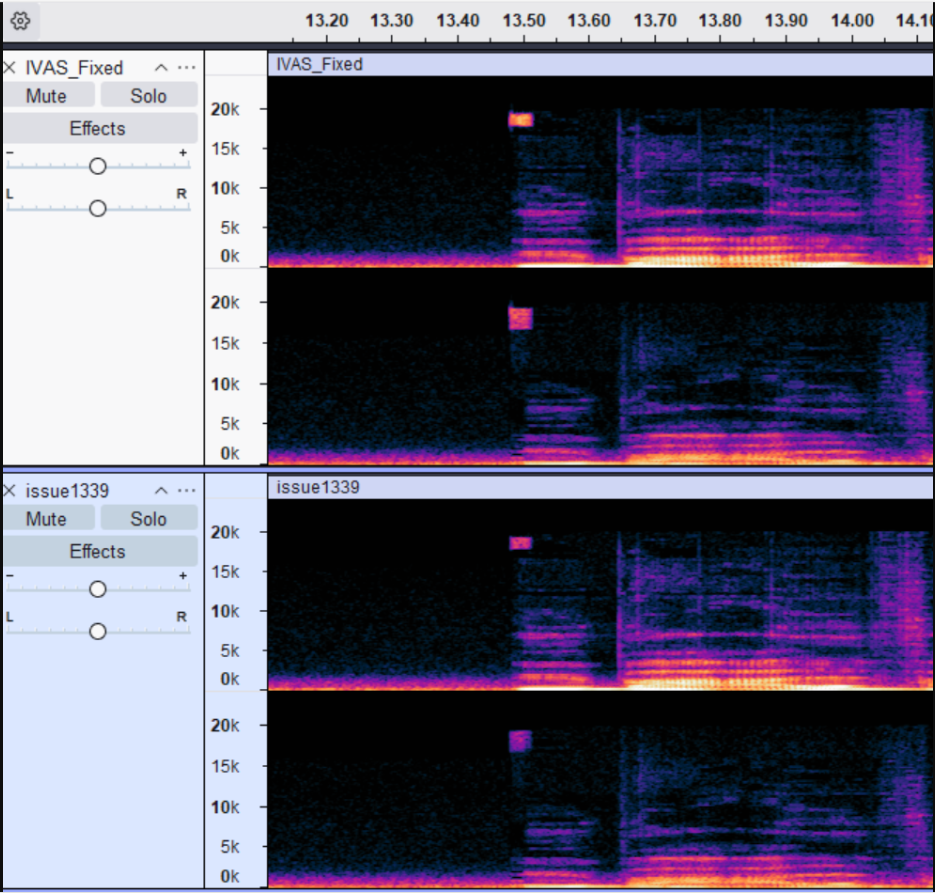The height and width of the screenshot is (893, 935).
Task: Mute the issue1339 track
Action: pos(47,519)
